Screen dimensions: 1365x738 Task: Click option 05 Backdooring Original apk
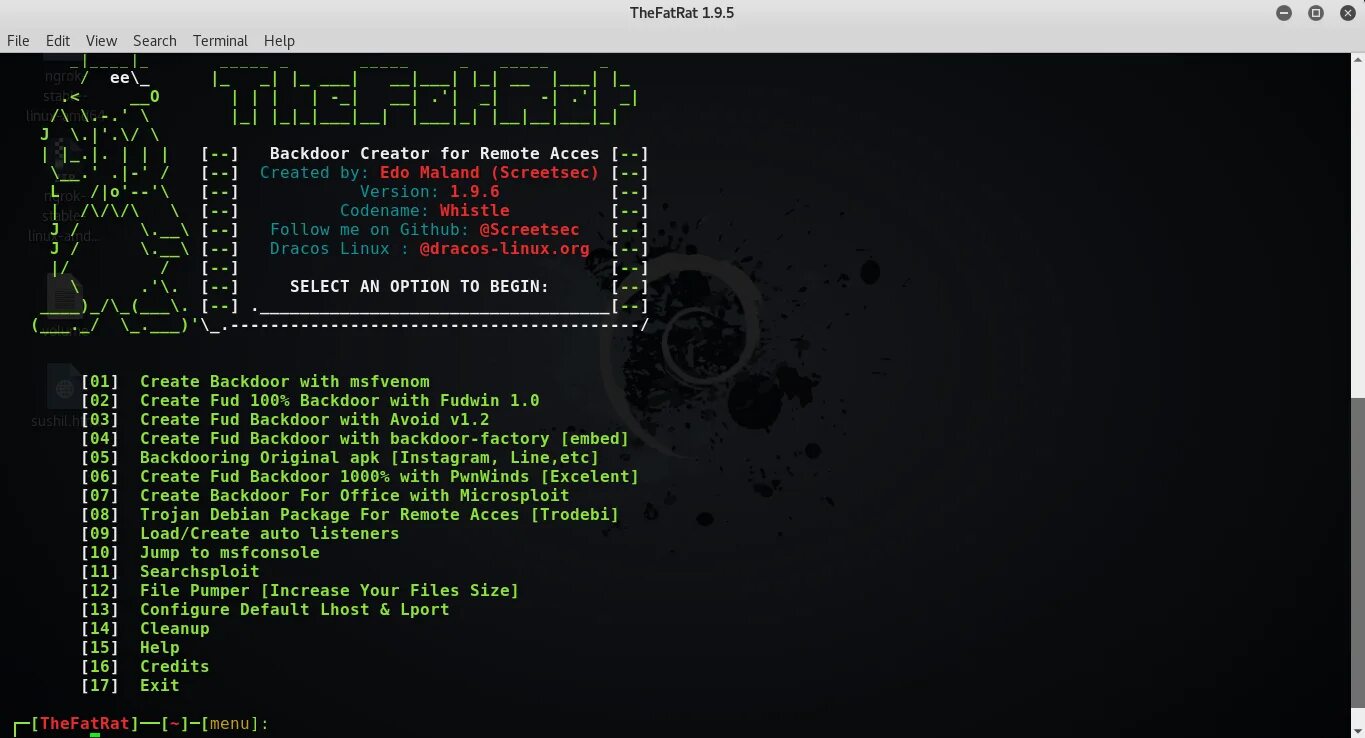340,457
